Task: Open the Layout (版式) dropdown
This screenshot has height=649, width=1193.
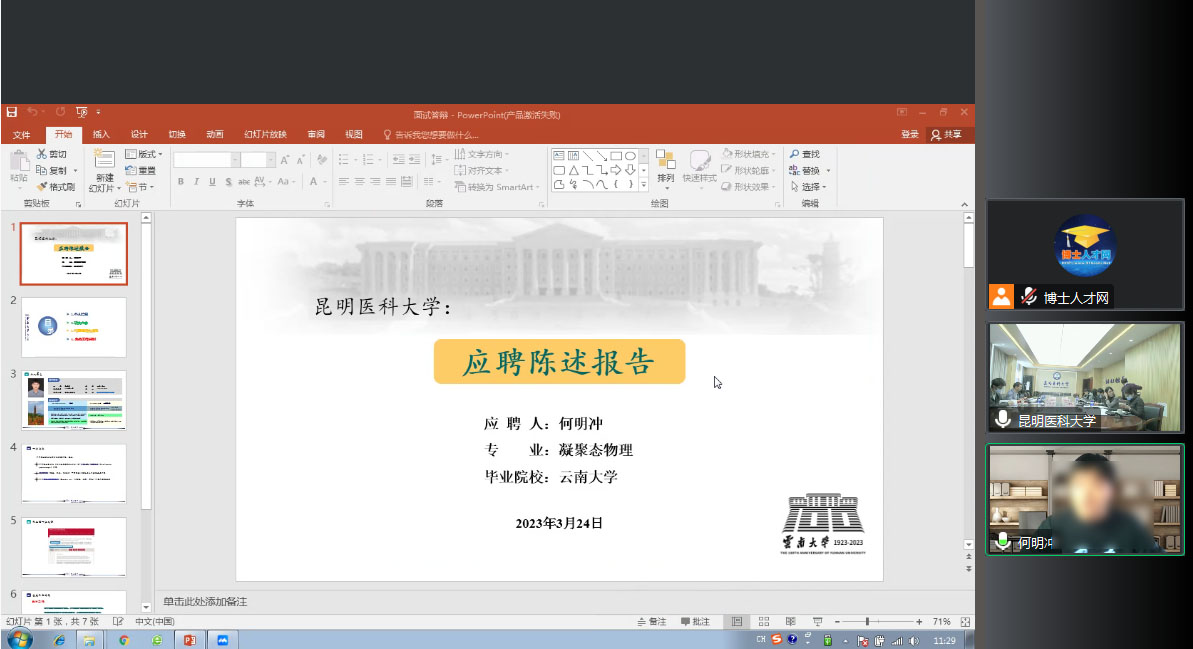Action: [x=144, y=154]
